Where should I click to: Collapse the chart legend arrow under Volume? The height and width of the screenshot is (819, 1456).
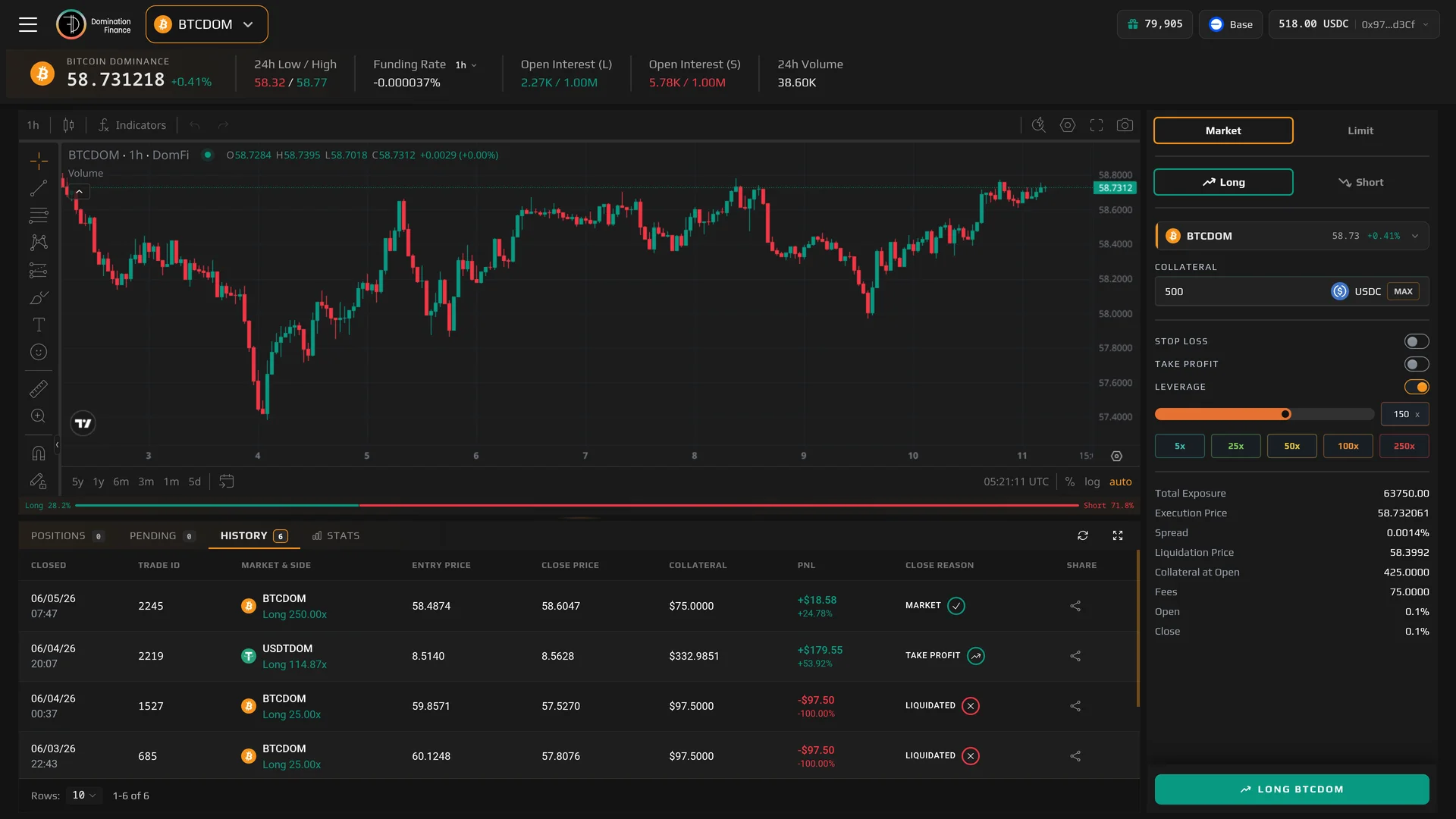[x=79, y=192]
